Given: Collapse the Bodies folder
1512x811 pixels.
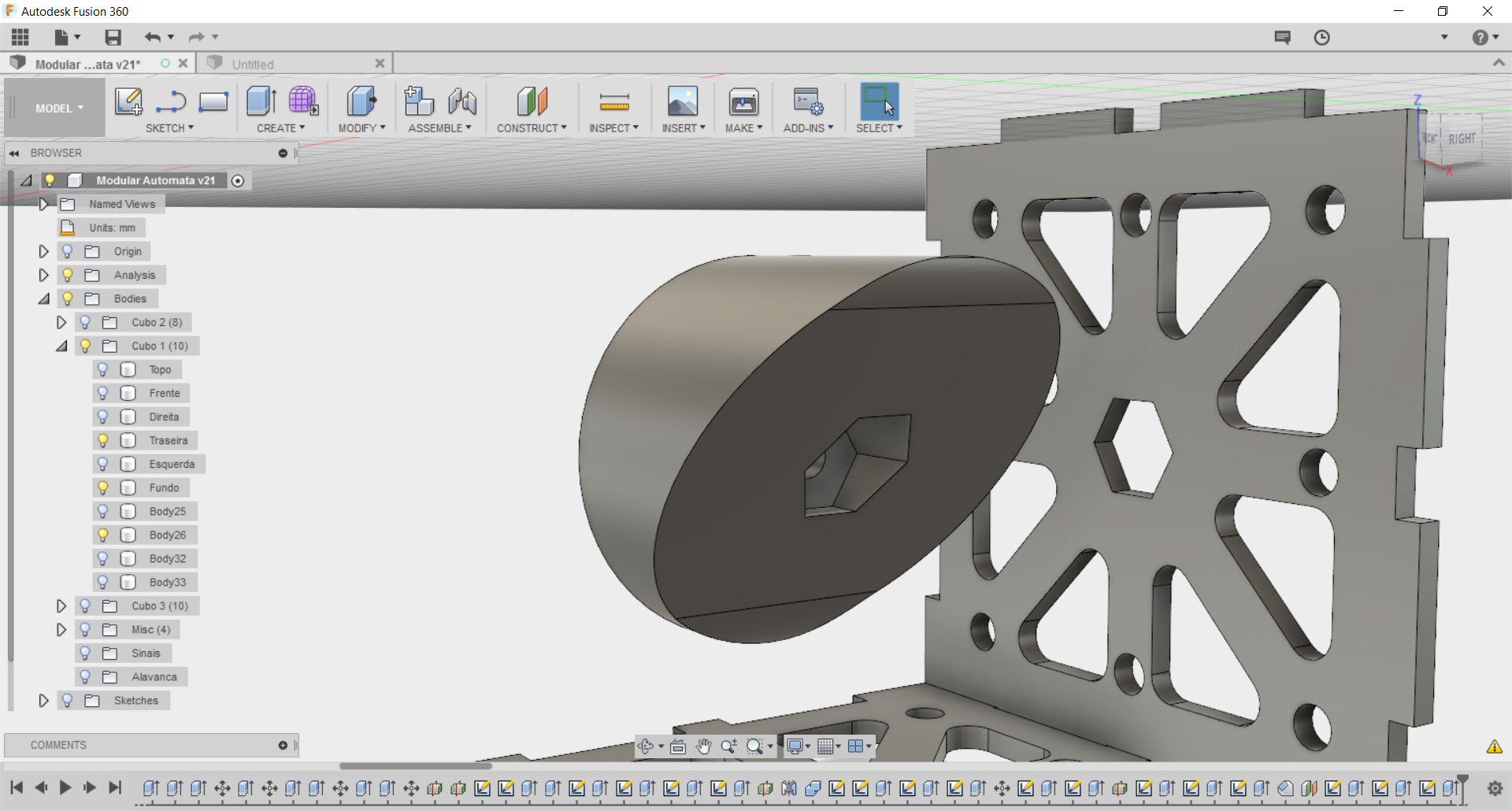Looking at the screenshot, I should tap(43, 298).
